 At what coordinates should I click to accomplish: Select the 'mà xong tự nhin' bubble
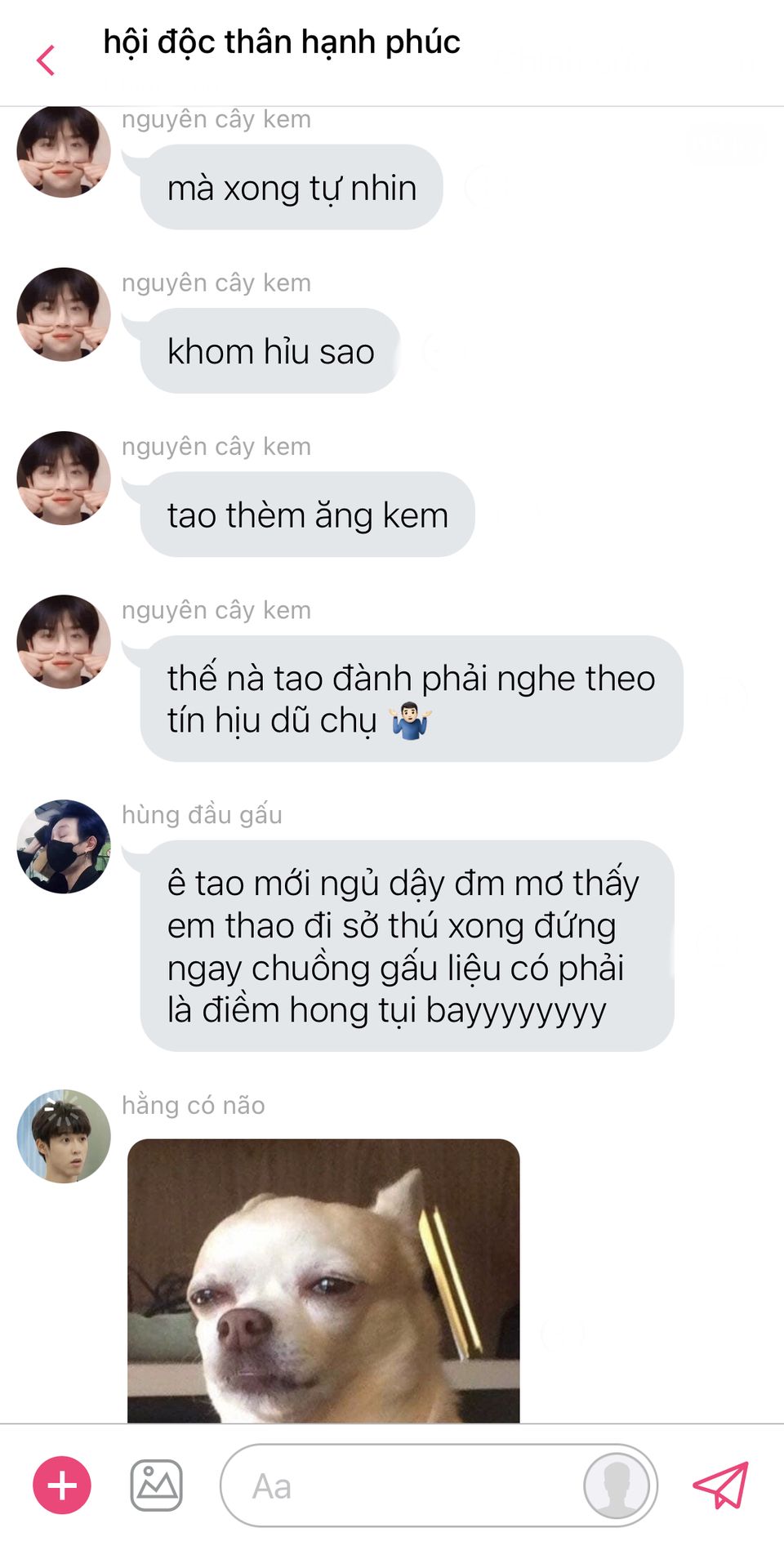[x=292, y=187]
